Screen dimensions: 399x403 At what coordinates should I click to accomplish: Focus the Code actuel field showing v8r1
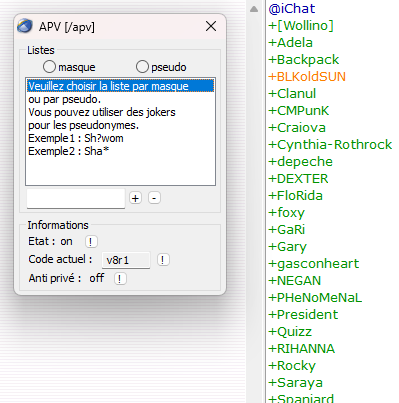coord(126,260)
